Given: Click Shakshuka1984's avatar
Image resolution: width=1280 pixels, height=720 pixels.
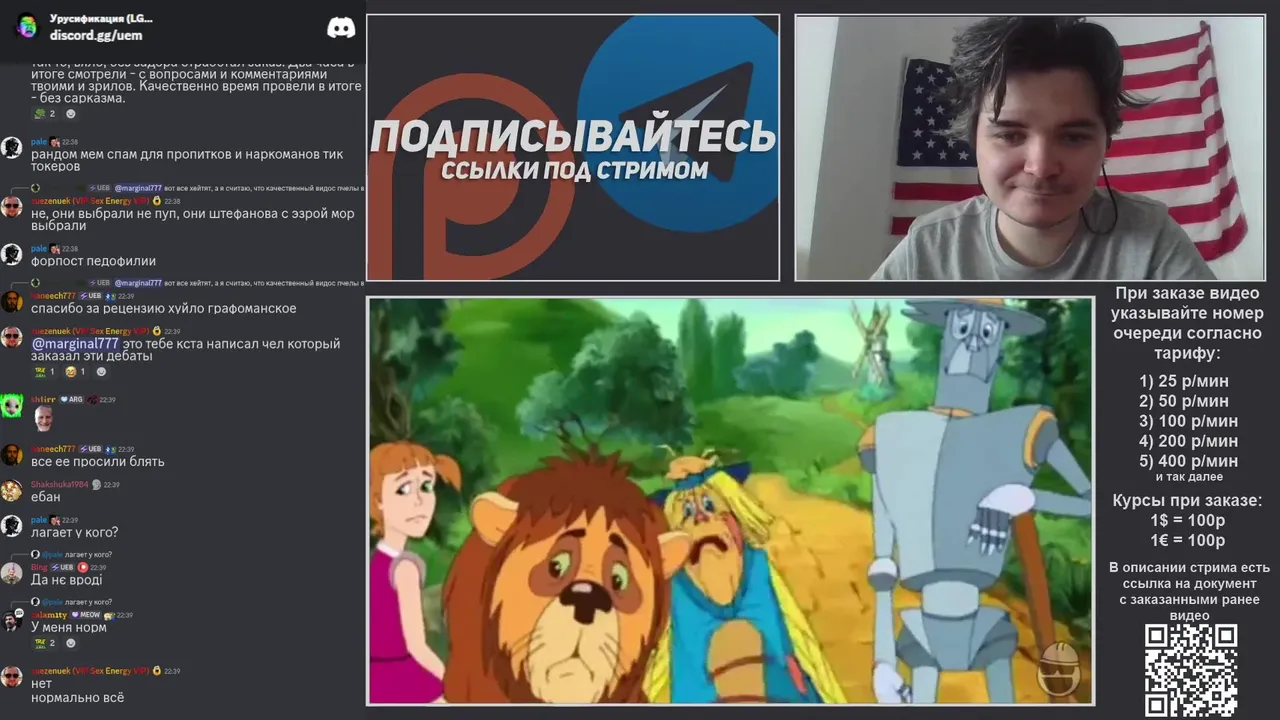Looking at the screenshot, I should pyautogui.click(x=11, y=490).
